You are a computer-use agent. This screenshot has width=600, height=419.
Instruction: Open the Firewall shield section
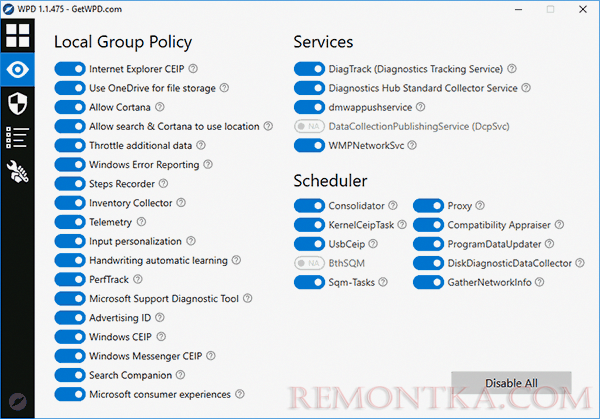click(18, 102)
